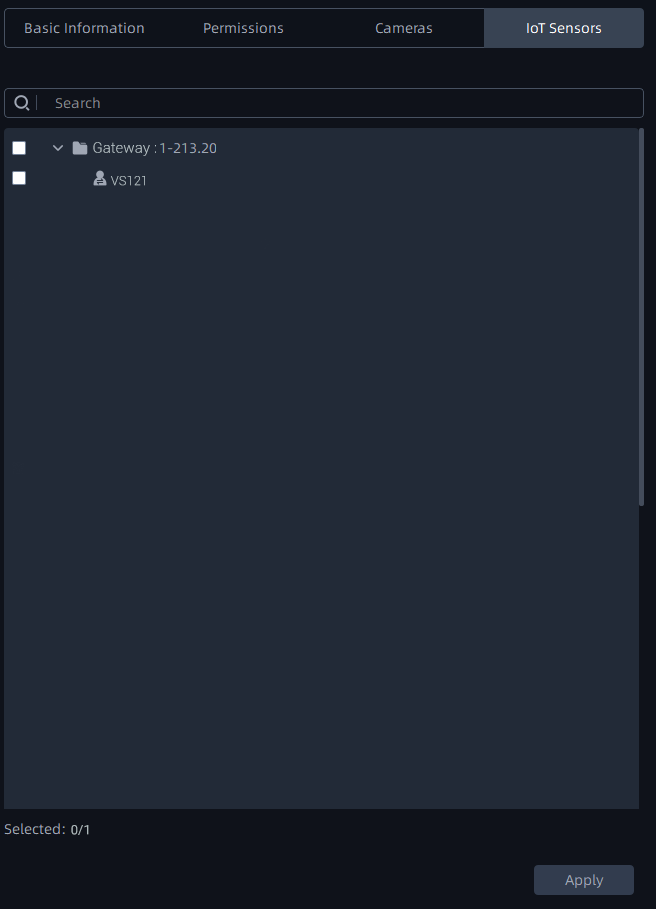Screen dimensions: 656x909
Task: Enable the VS121 sensor checkbox
Action: coord(19,178)
